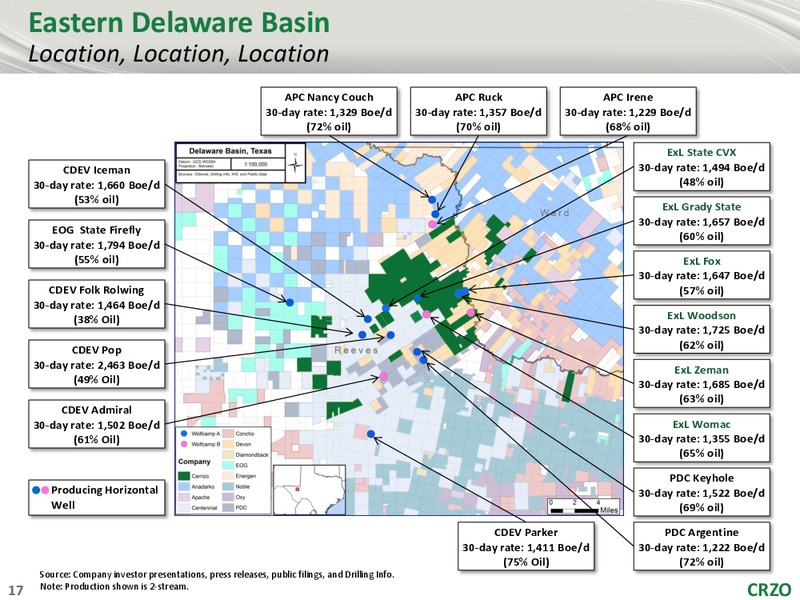The width and height of the screenshot is (800, 600).
Task: Click the CRZO logo text
Action: point(768,590)
